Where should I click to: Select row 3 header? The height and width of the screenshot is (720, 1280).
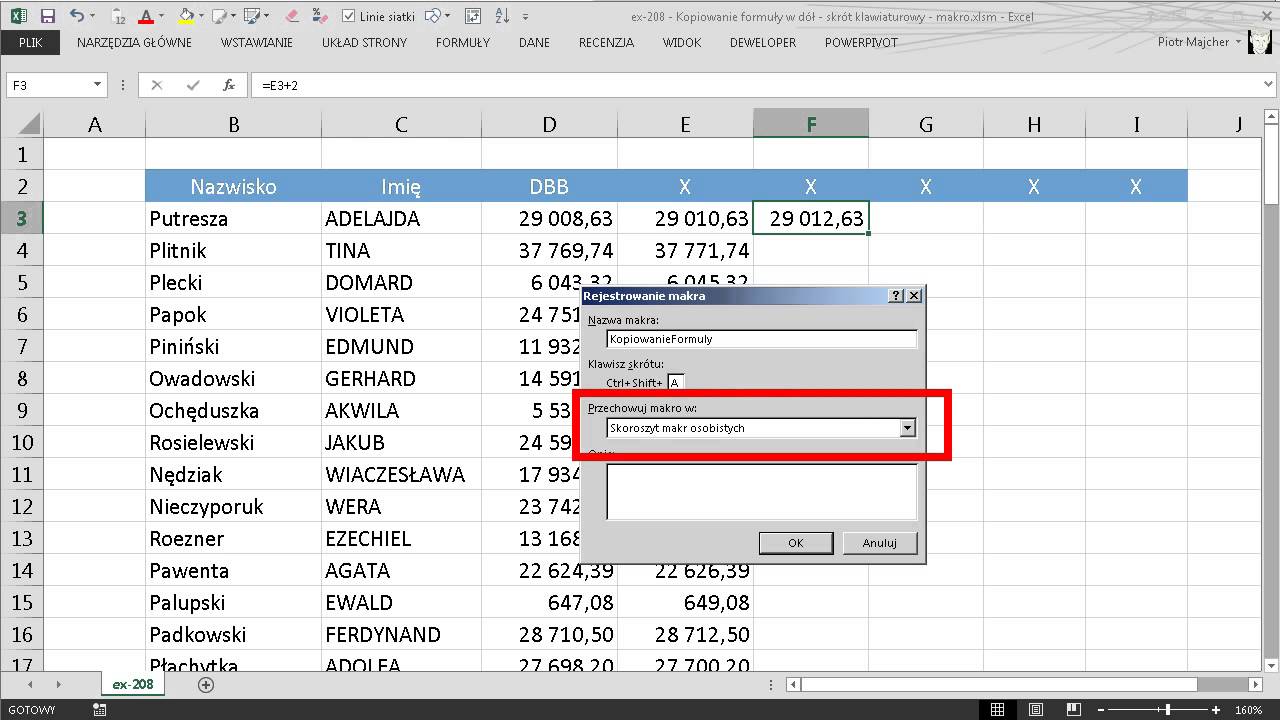(21, 218)
